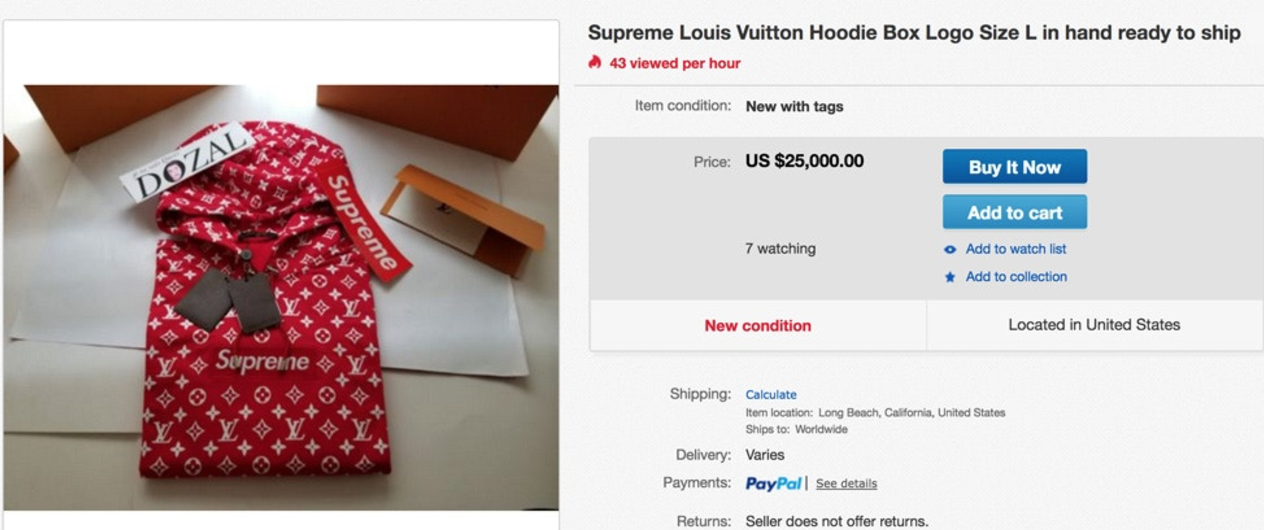This screenshot has height=530, width=1264.
Task: Open the See details payments link
Action: [x=846, y=484]
